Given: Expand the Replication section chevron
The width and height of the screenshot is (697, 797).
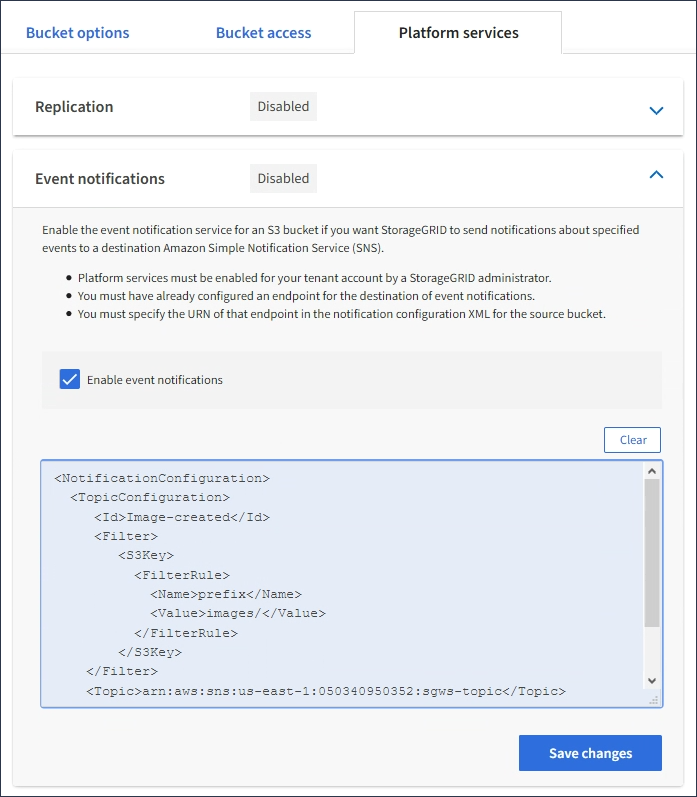Looking at the screenshot, I should [x=656, y=110].
